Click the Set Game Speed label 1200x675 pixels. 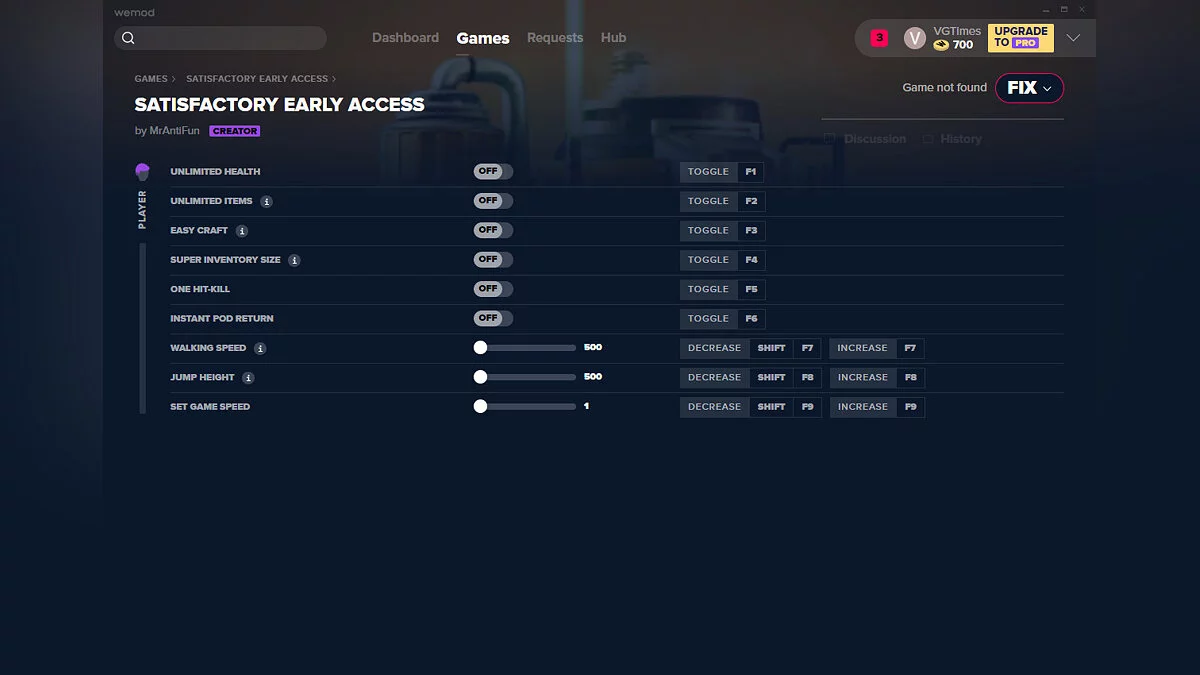point(210,407)
